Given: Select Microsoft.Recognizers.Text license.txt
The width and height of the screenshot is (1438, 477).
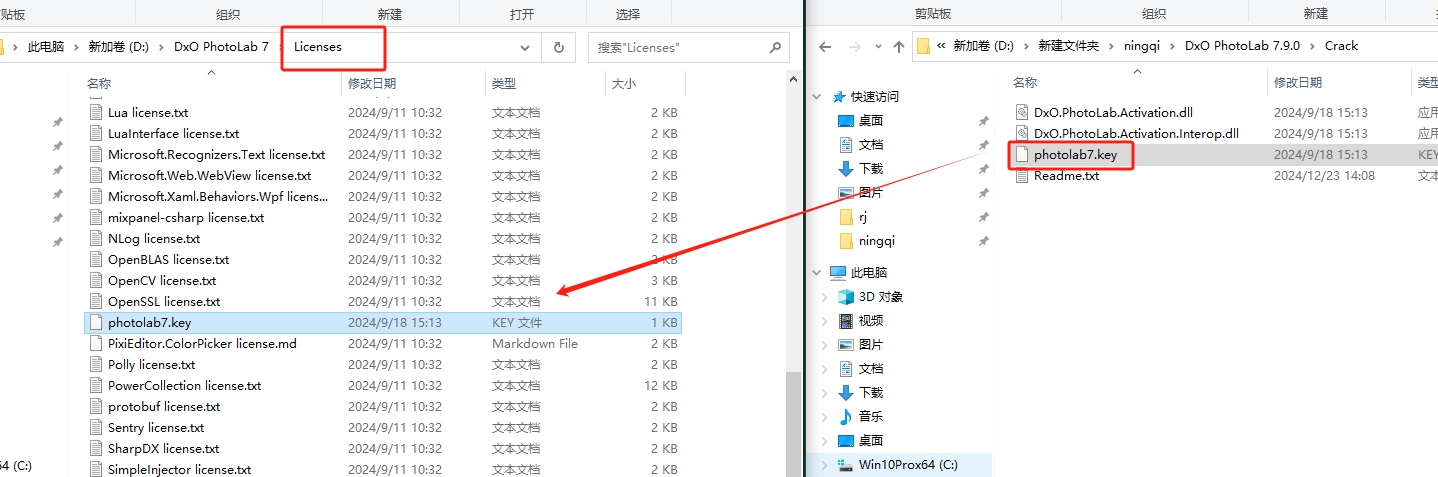Looking at the screenshot, I should [216, 154].
